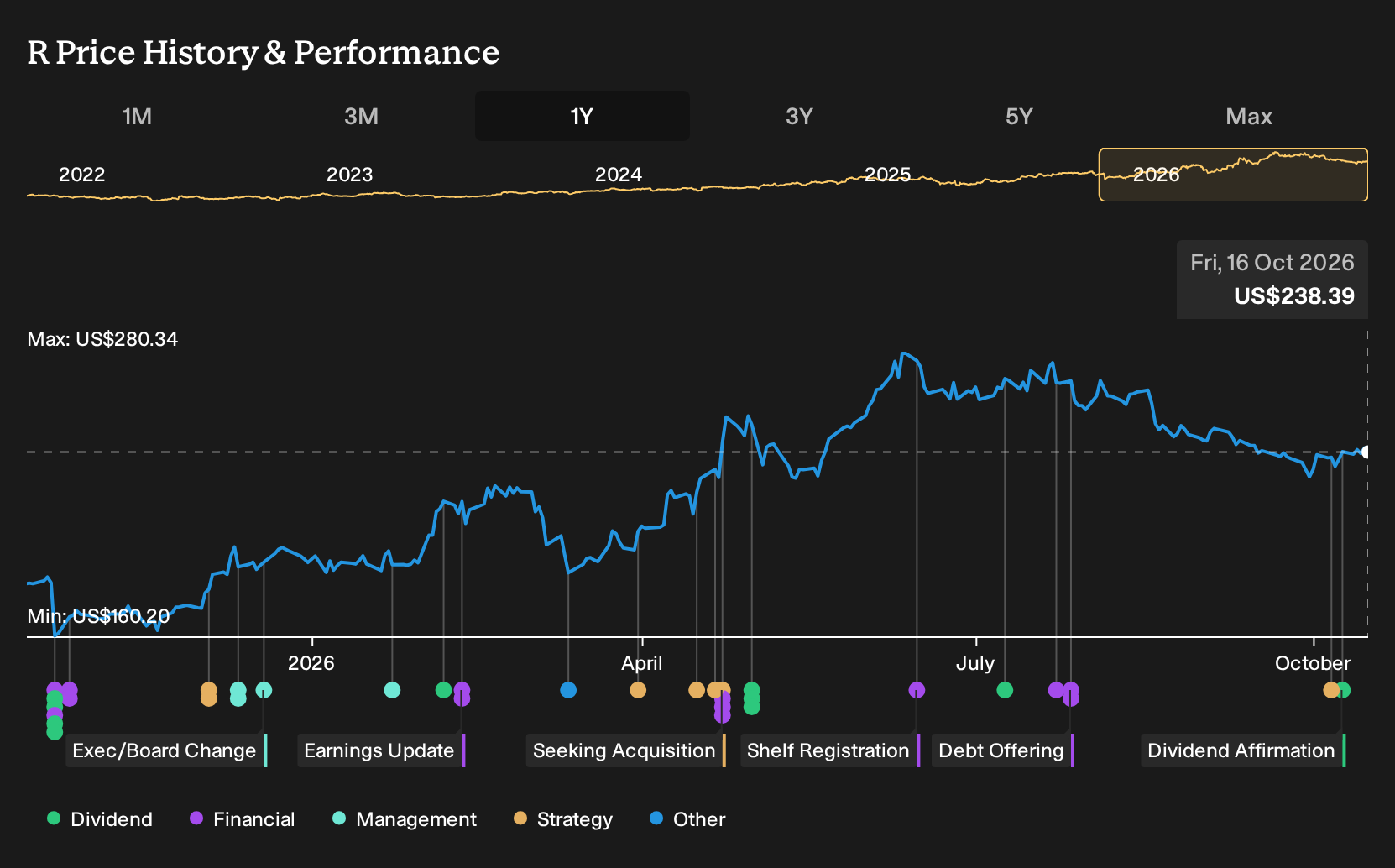1395x868 pixels.
Task: Select the stacked pair of orange Strategy markers
Action: (209, 694)
